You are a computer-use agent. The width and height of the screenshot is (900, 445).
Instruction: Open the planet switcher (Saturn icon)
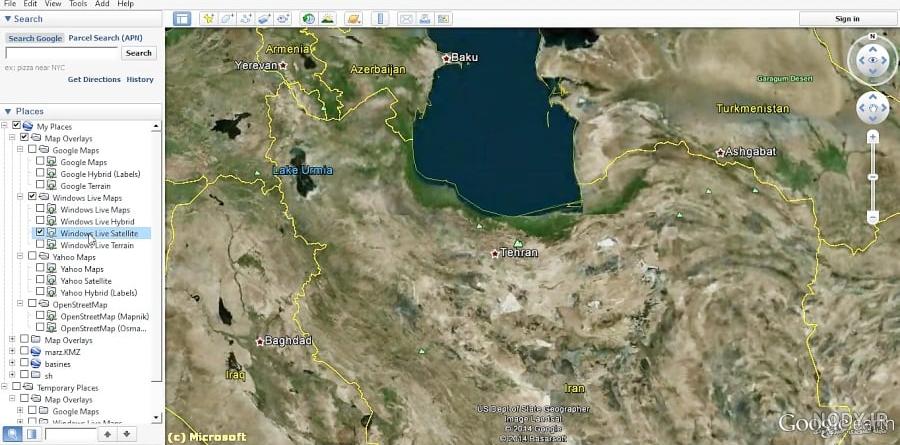(354, 18)
